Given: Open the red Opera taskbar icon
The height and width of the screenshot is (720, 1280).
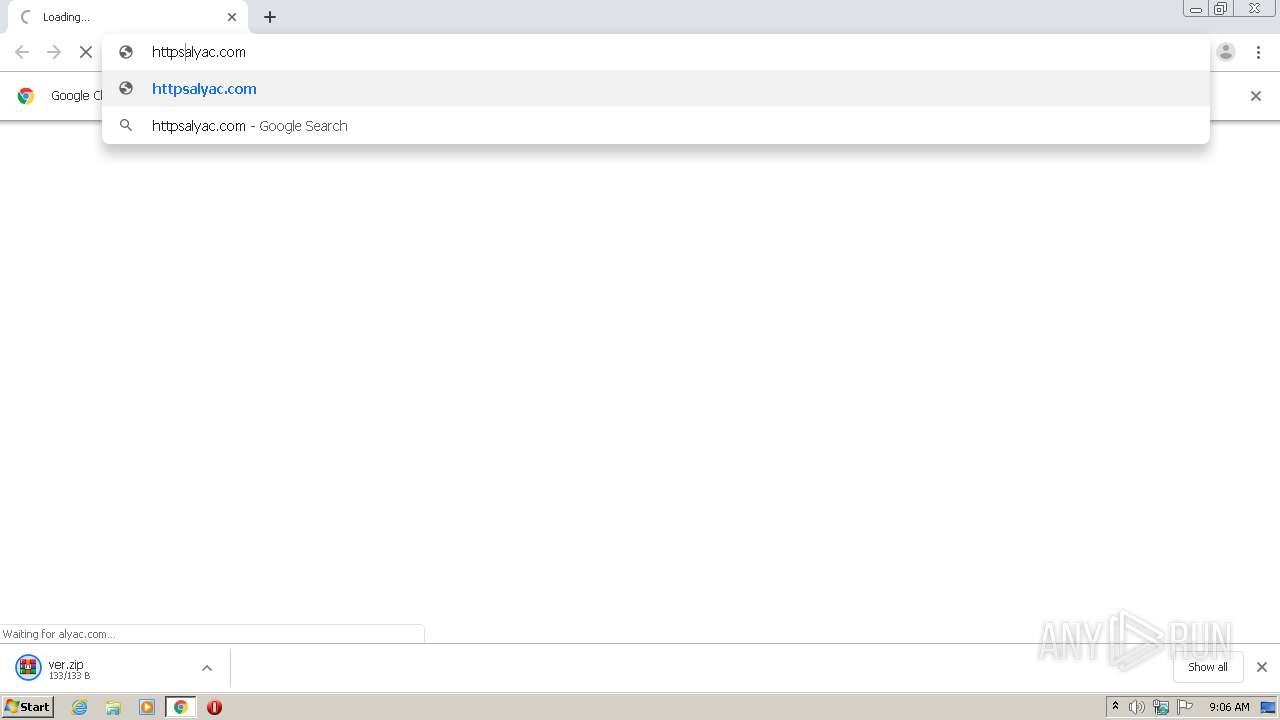Looking at the screenshot, I should 214,707.
